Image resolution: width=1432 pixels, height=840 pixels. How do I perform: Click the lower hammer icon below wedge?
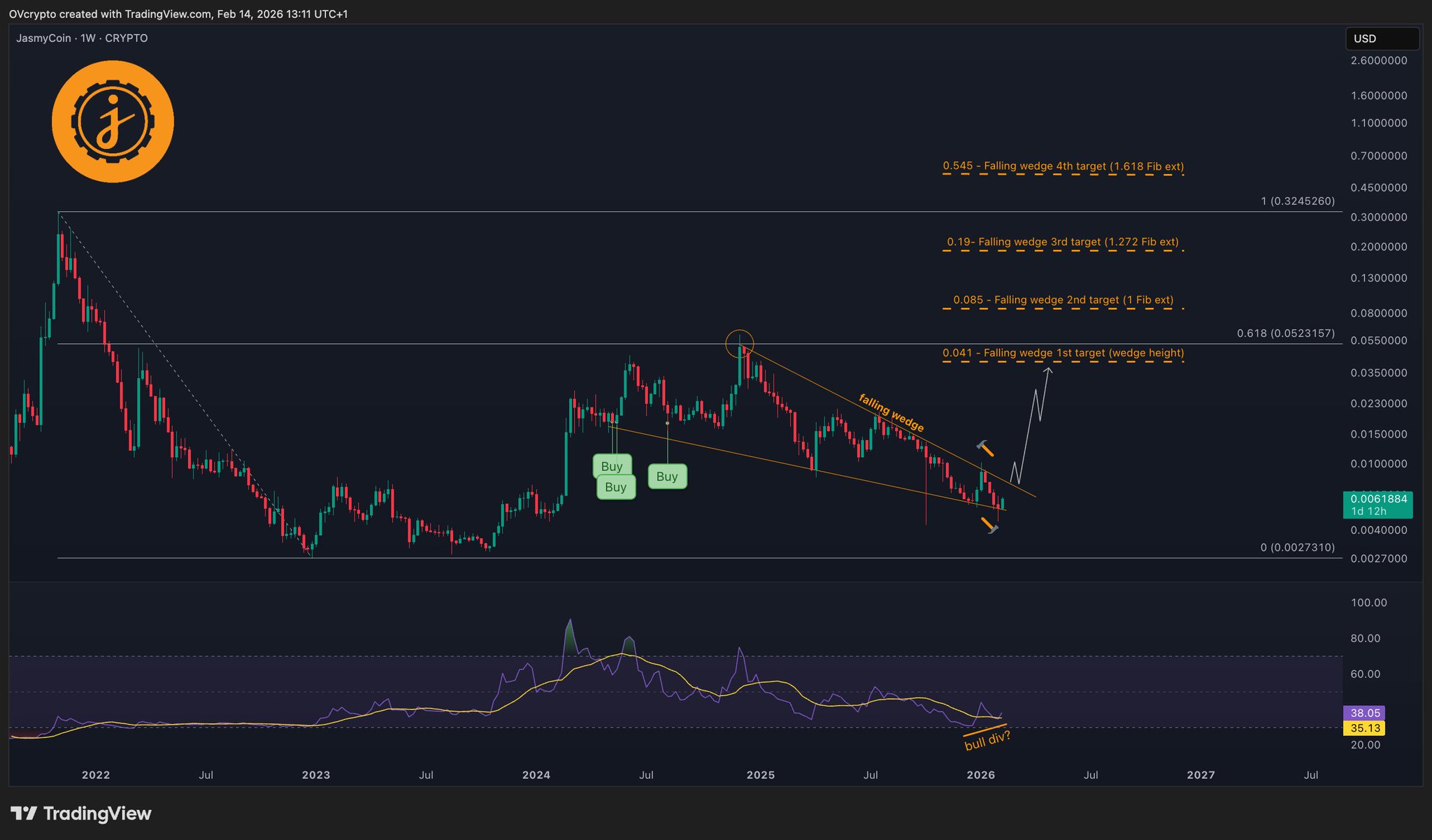pyautogui.click(x=989, y=526)
